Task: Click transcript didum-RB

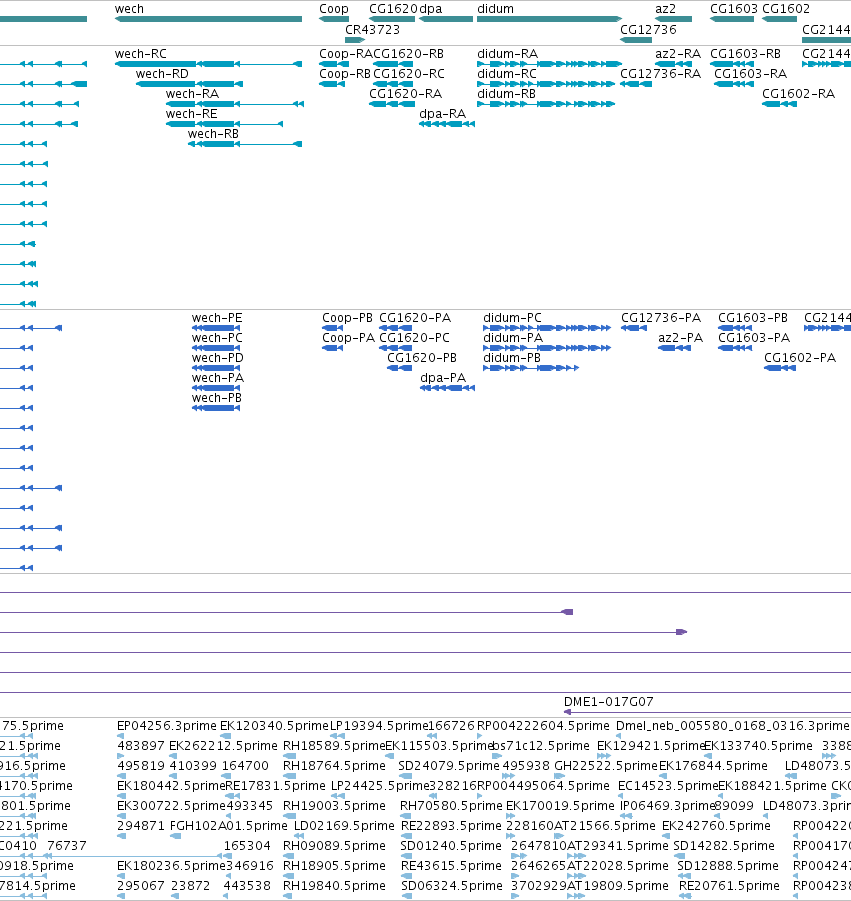Action: (506, 94)
